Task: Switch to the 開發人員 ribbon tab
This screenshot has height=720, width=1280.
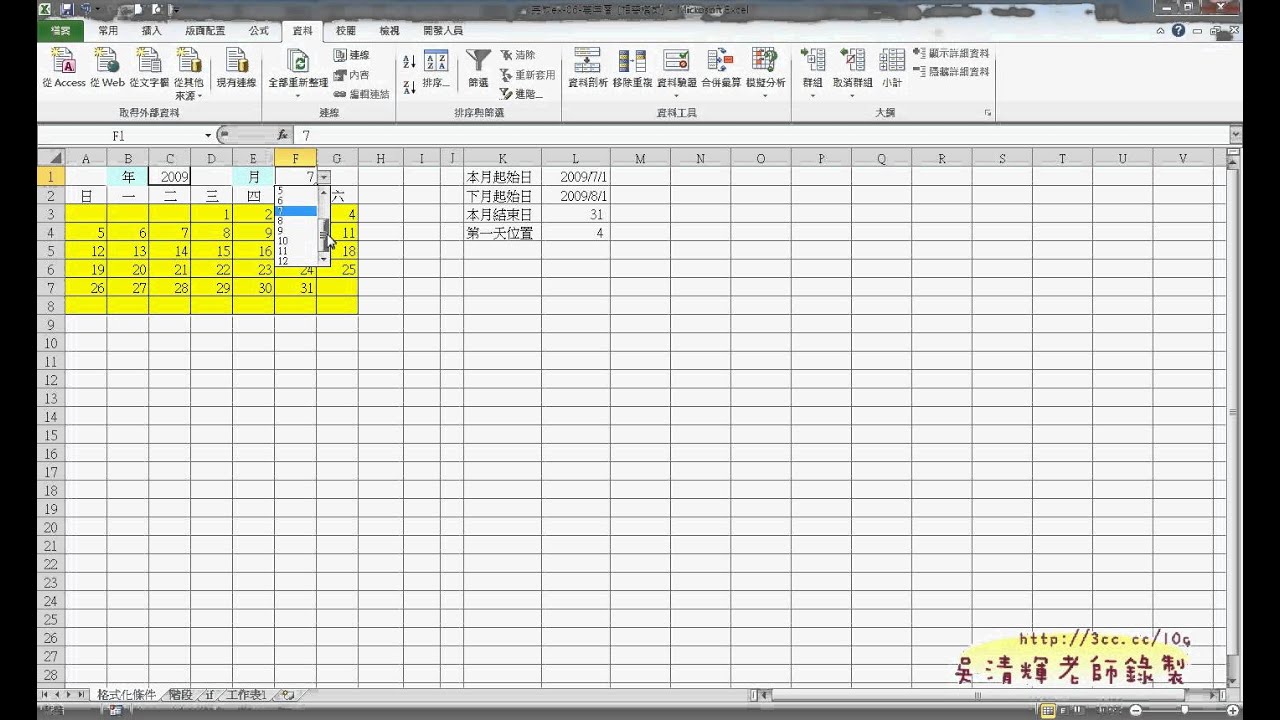Action: pyautogui.click(x=443, y=31)
